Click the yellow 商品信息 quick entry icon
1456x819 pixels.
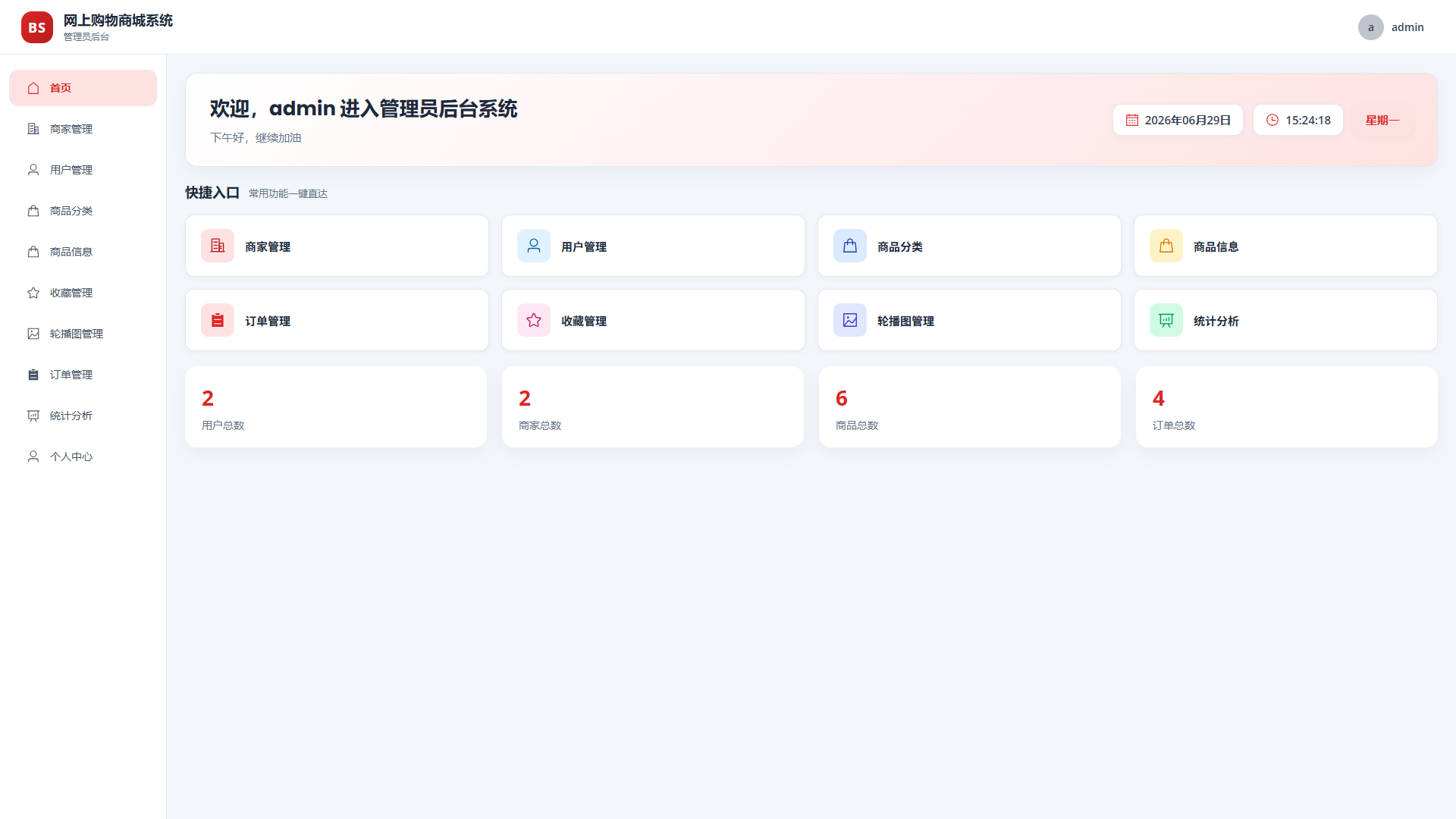(x=1166, y=246)
